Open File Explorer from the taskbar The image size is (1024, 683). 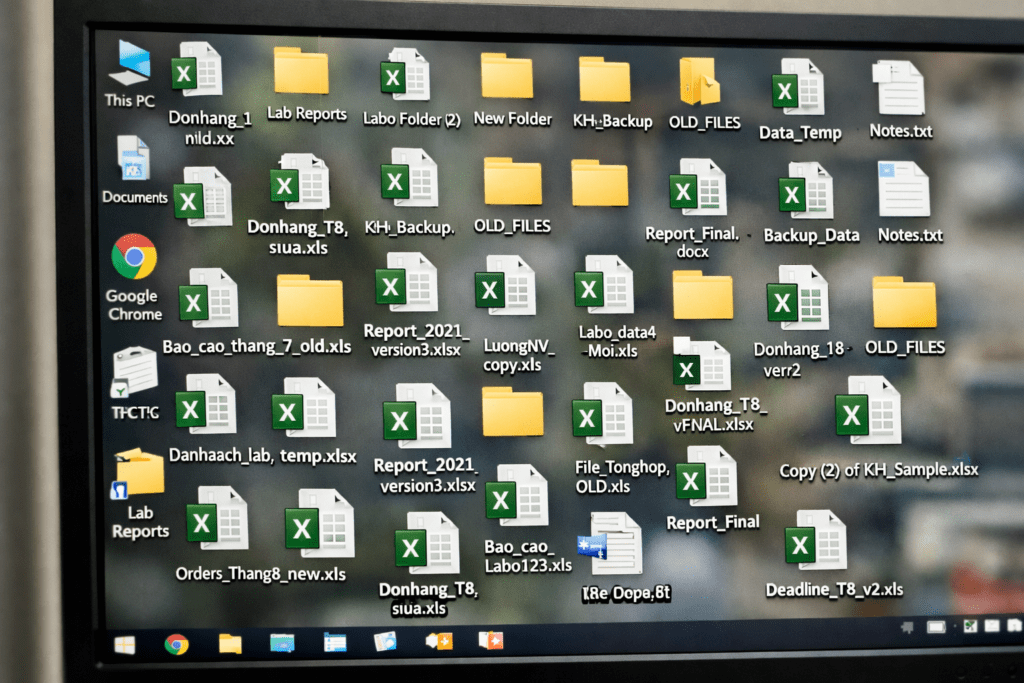[x=230, y=643]
